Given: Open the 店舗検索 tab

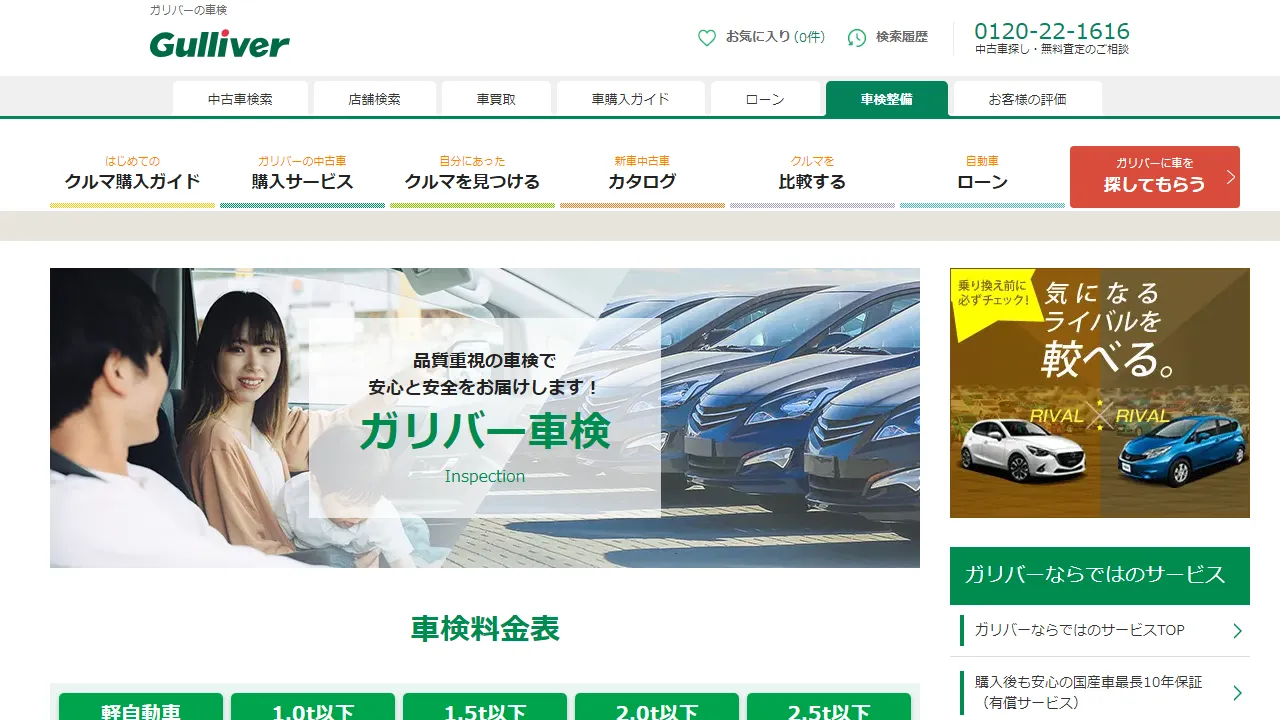Looking at the screenshot, I should 374,98.
